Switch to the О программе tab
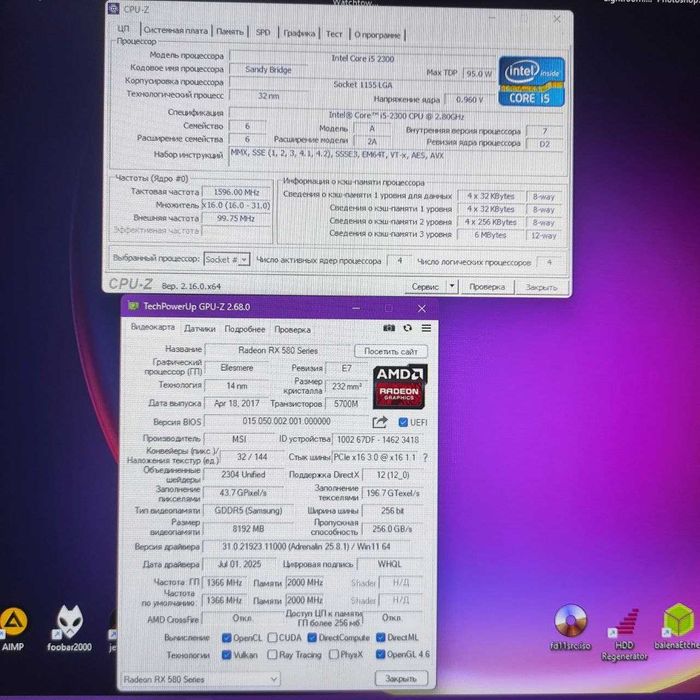Viewport: 700px width, 700px height. (x=377, y=35)
